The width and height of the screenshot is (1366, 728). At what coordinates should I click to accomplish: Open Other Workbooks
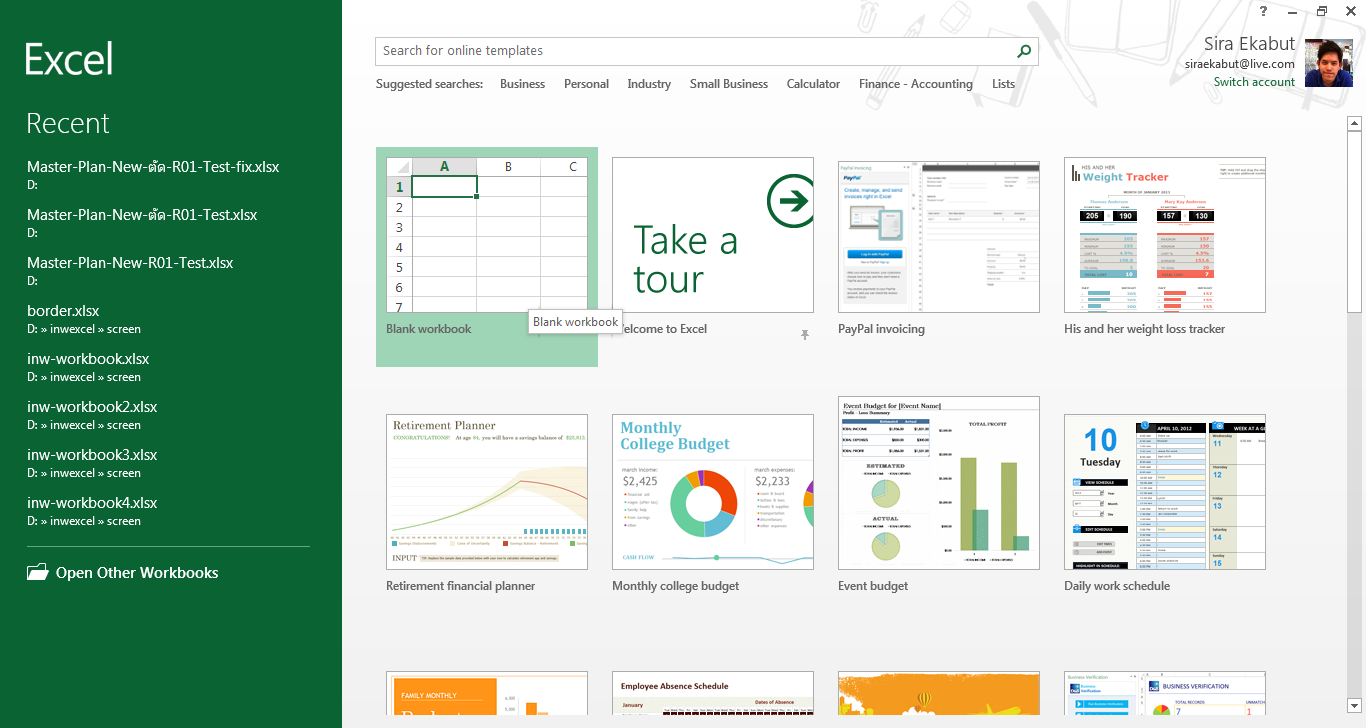click(137, 573)
